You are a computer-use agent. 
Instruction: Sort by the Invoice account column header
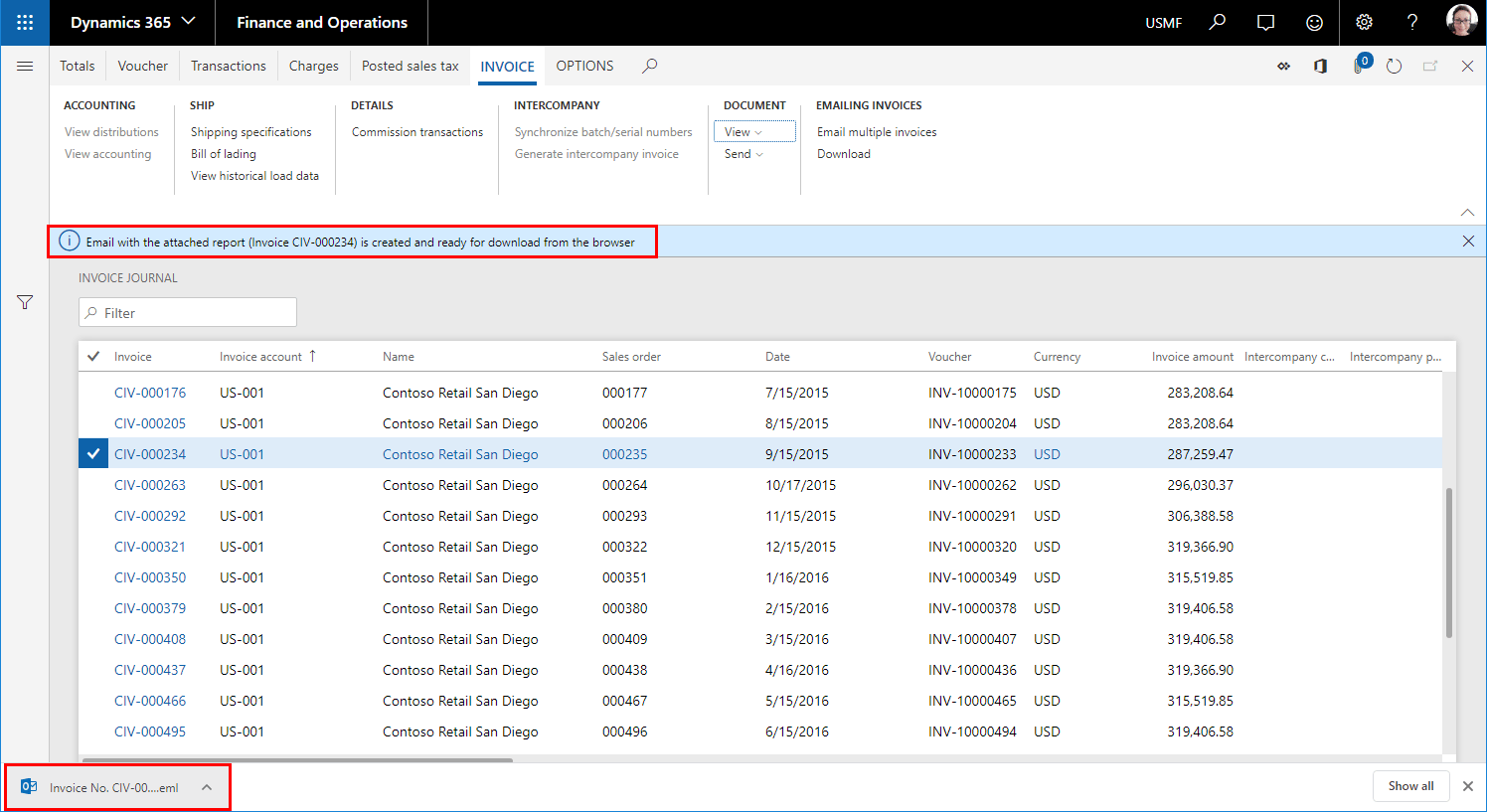tap(260, 357)
